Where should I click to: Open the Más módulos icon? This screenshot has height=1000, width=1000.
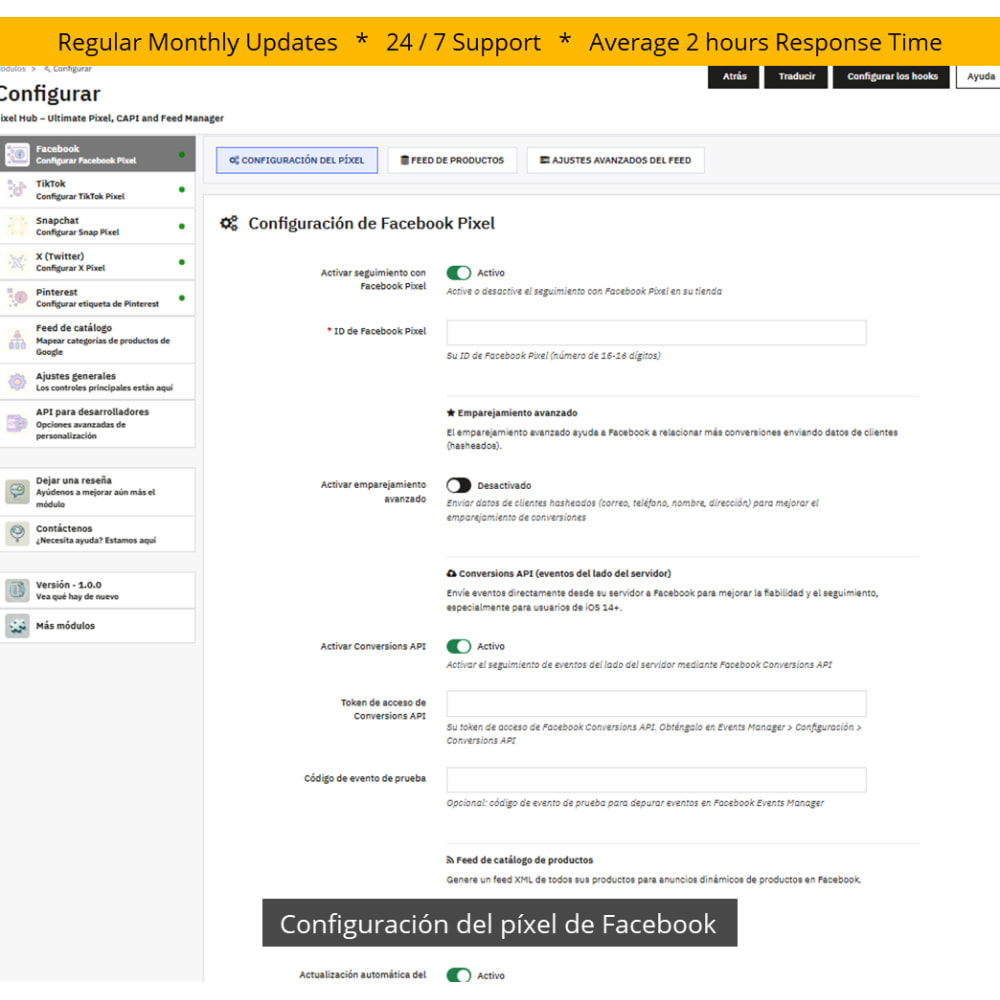[x=17, y=626]
